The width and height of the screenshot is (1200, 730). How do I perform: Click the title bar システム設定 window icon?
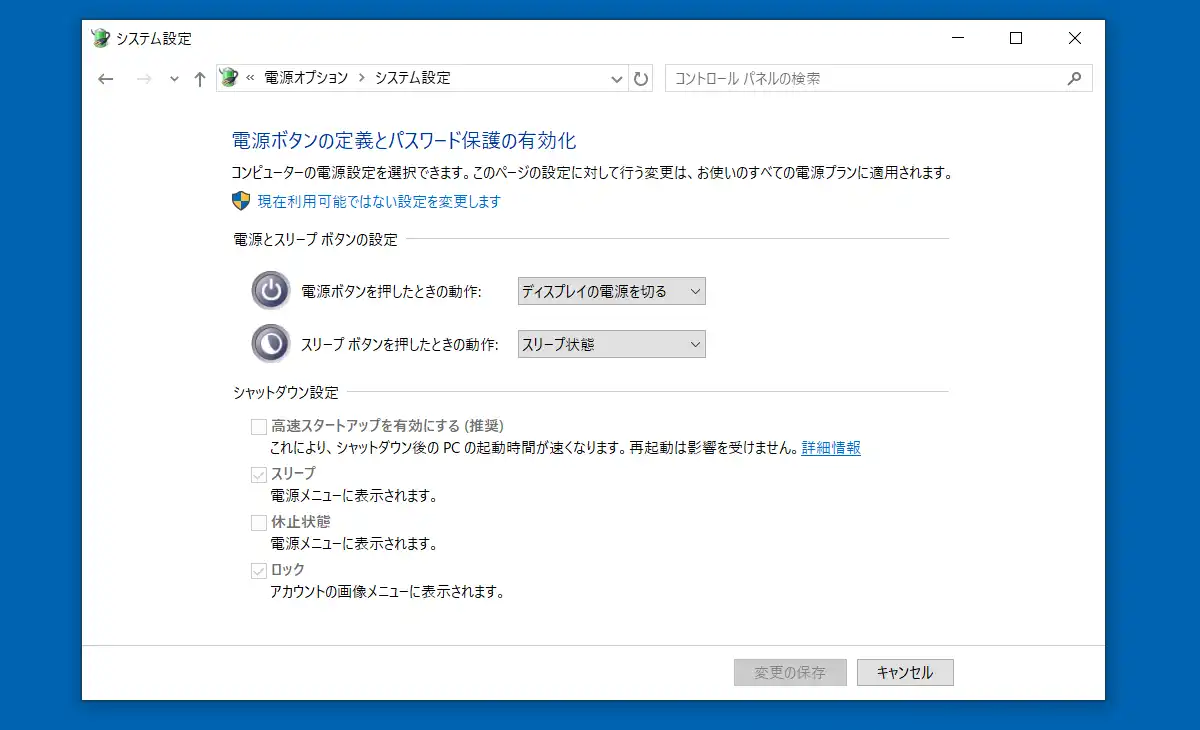pos(101,39)
